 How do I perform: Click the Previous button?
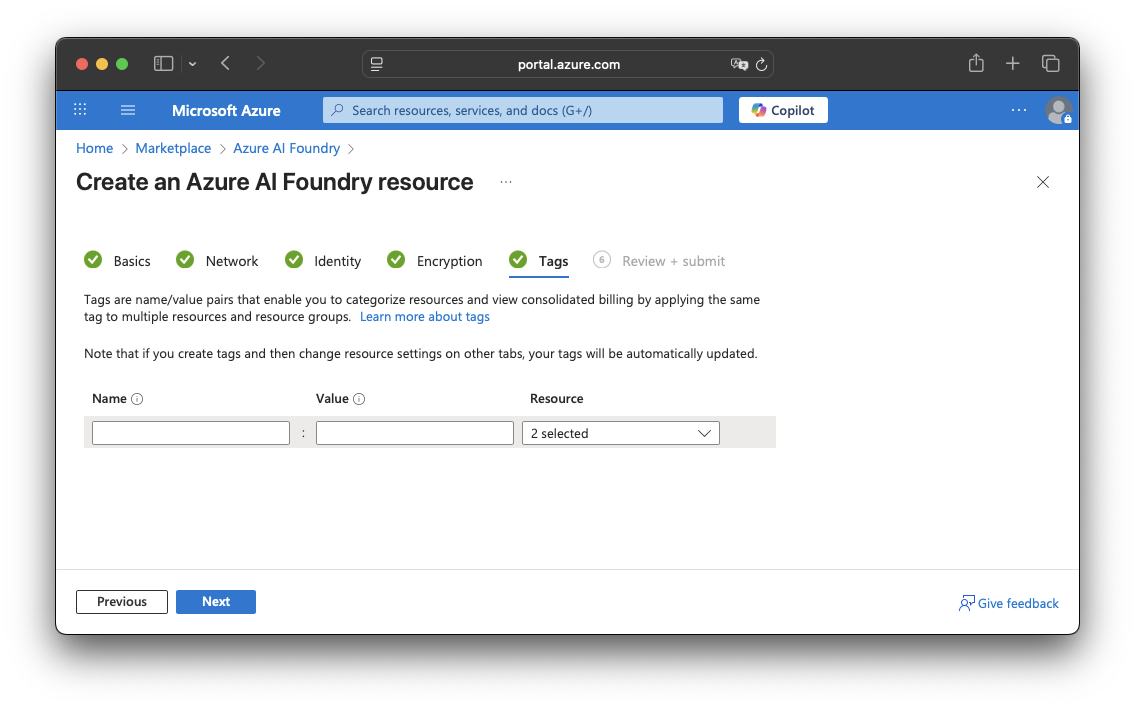coord(122,602)
